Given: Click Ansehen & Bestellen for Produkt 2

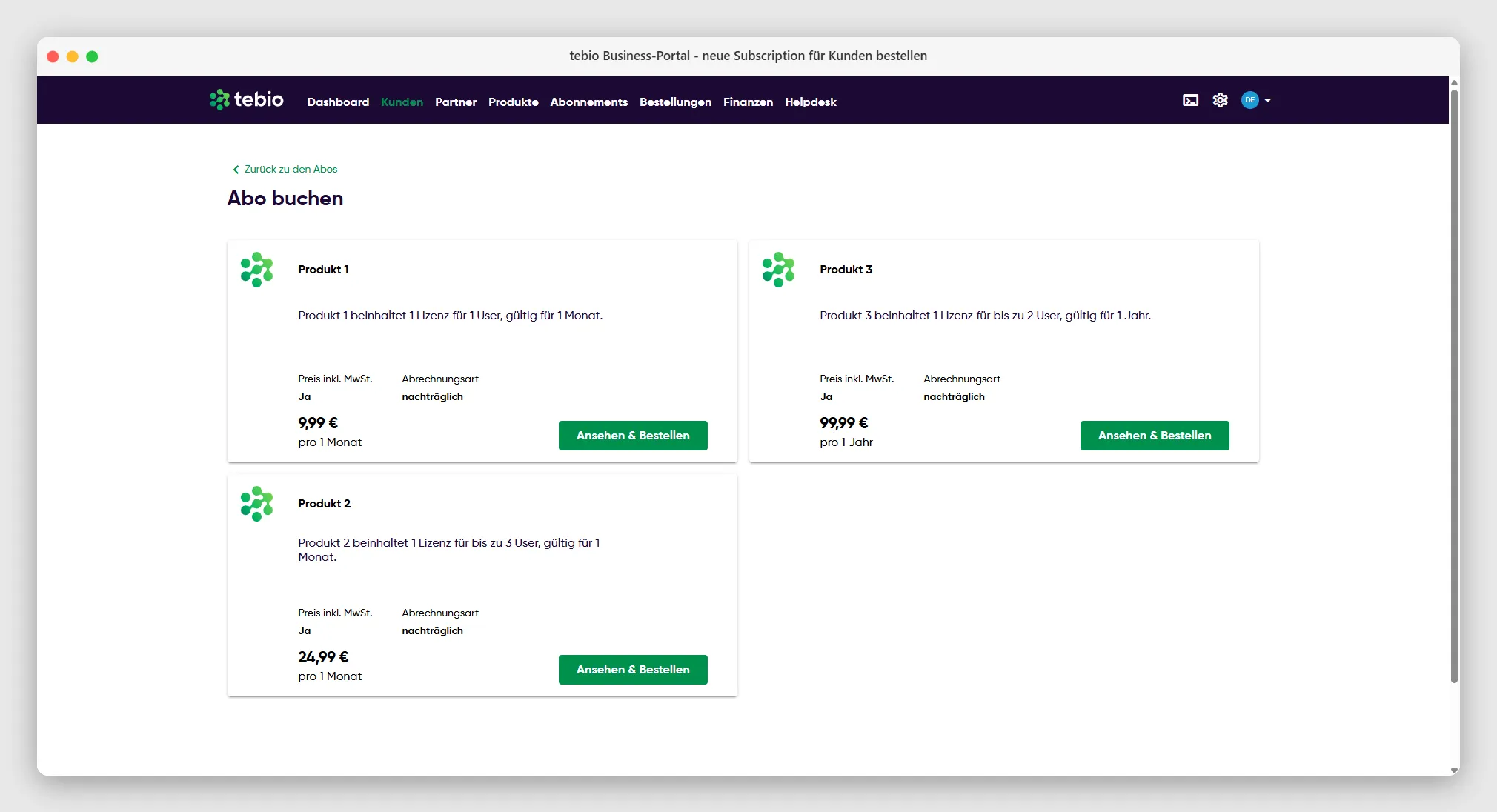Looking at the screenshot, I should coord(633,670).
